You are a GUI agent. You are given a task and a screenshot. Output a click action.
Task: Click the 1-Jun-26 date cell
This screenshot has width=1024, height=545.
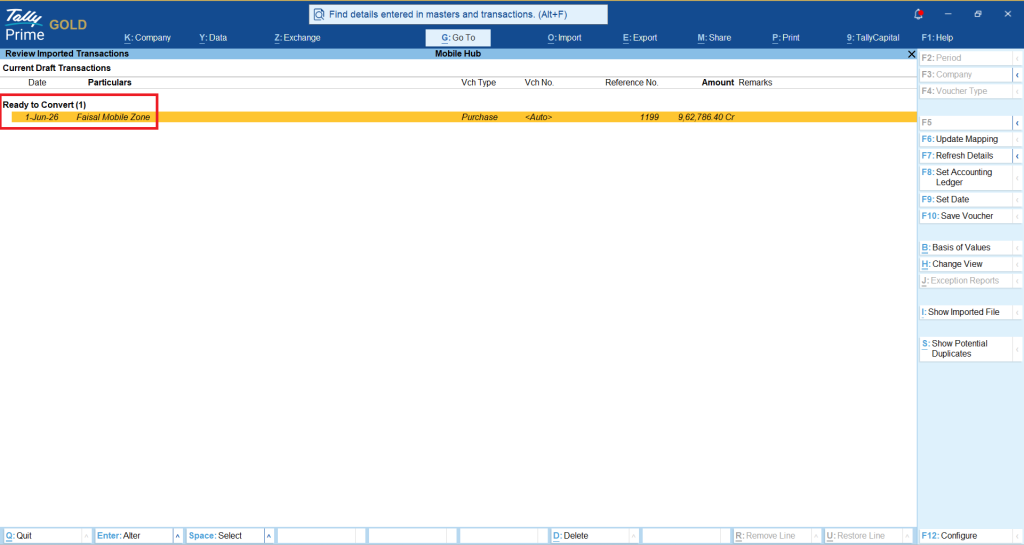(x=41, y=117)
